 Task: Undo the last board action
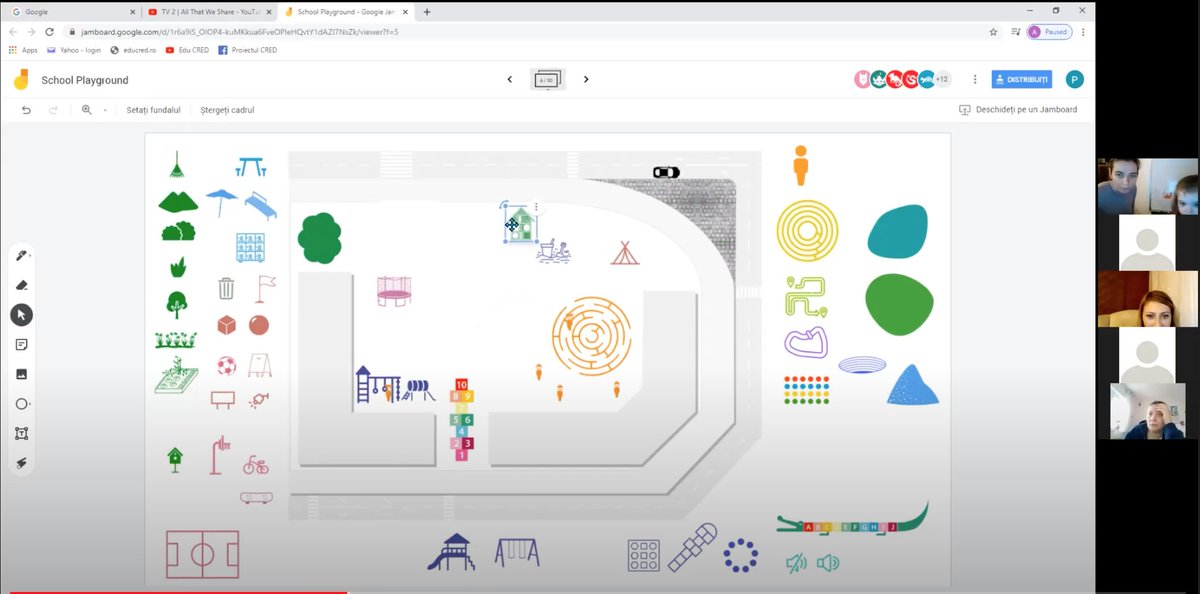pyautogui.click(x=26, y=110)
